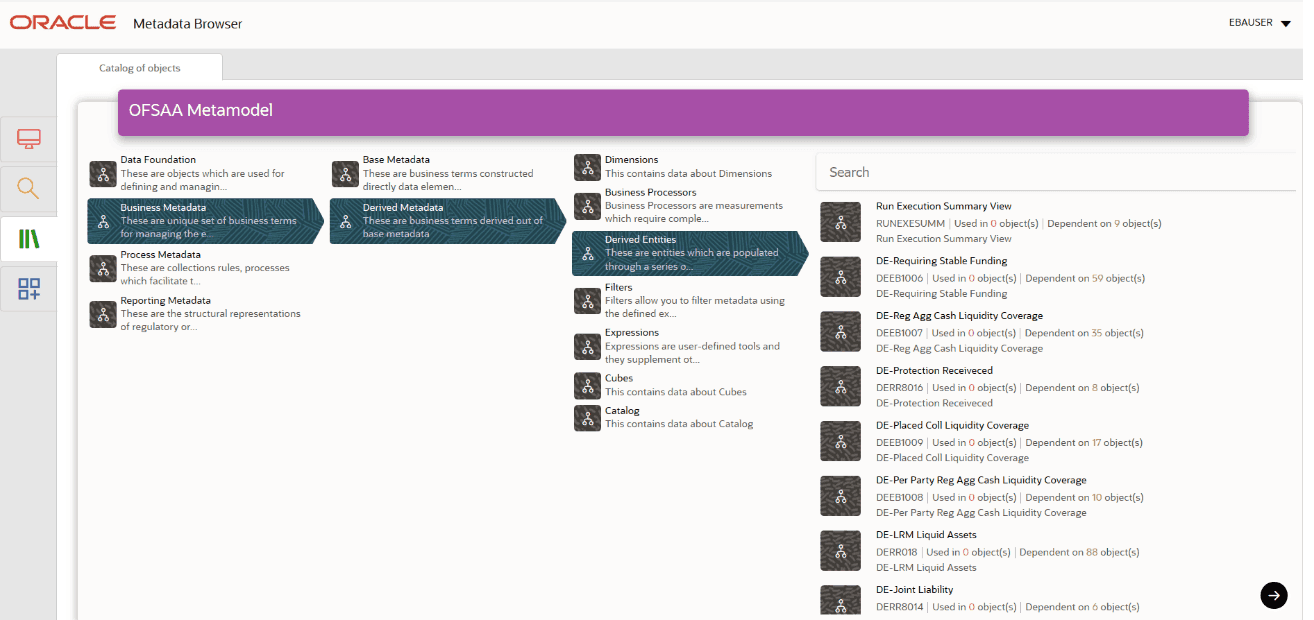Open the magnifier search icon in sidebar
Image resolution: width=1314 pixels, height=620 pixels.
(29, 188)
